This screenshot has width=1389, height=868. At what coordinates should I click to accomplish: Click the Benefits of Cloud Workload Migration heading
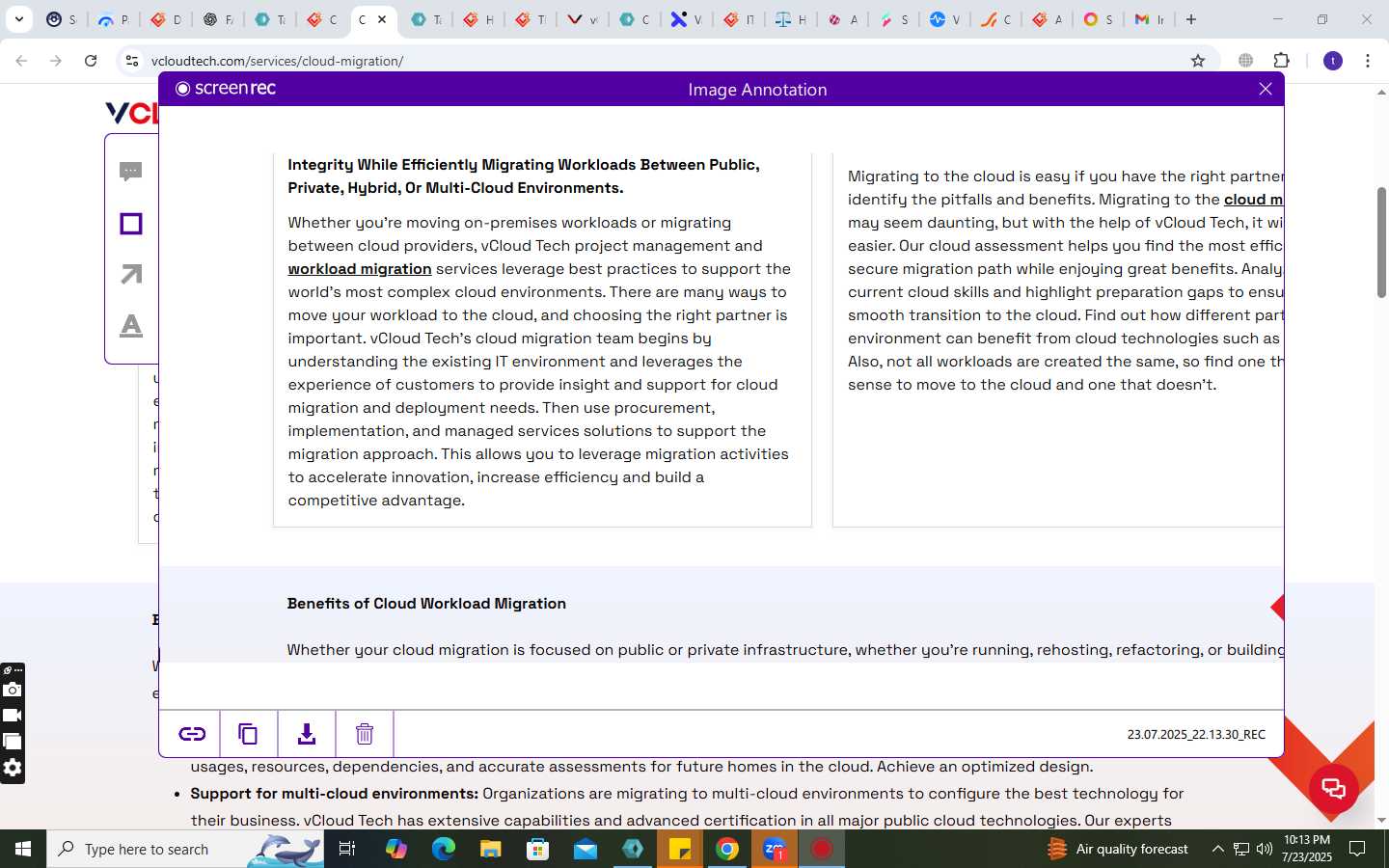426,604
